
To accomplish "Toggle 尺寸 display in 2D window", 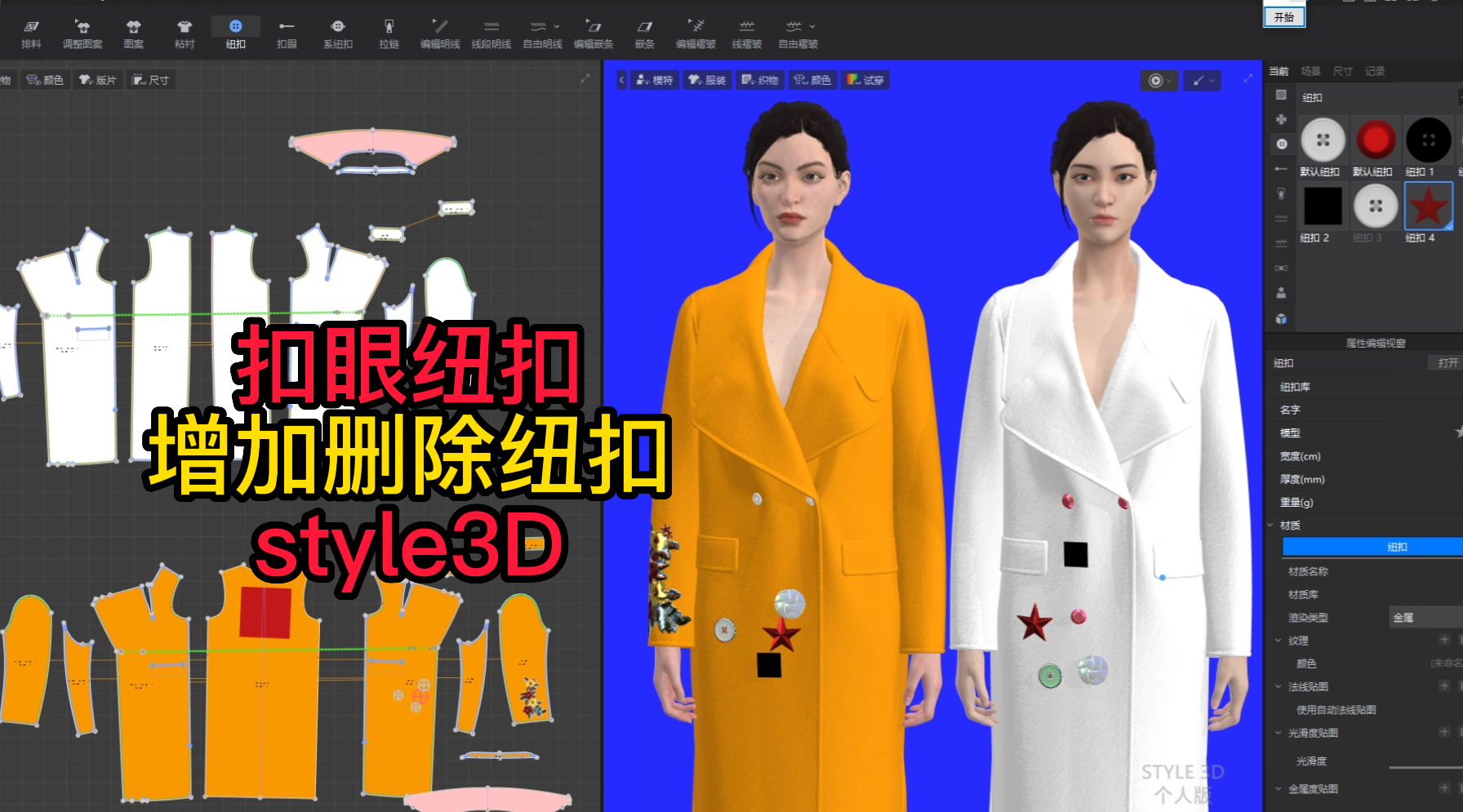I will coord(151,80).
